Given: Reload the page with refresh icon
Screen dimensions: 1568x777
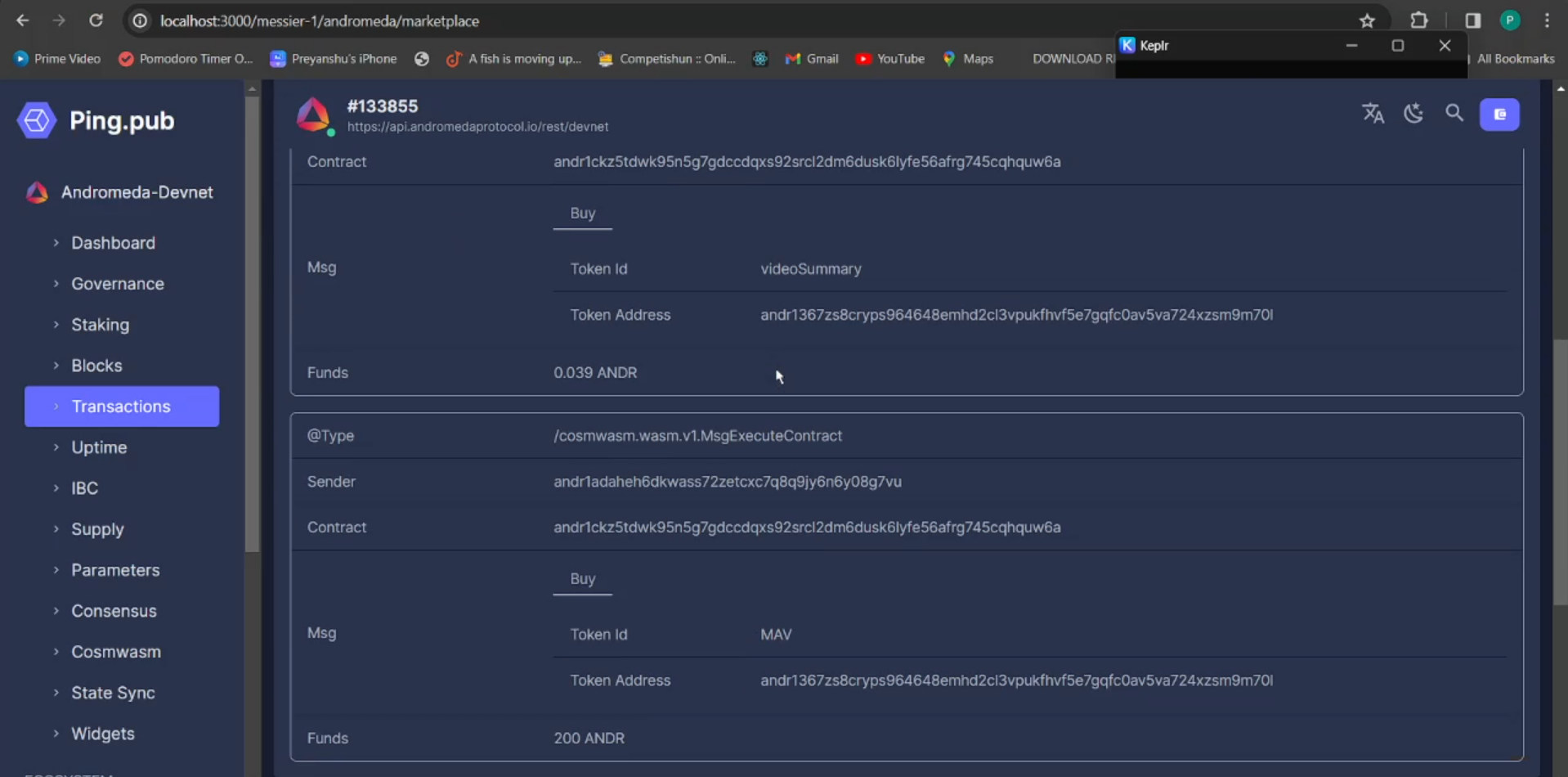Looking at the screenshot, I should pos(96,20).
